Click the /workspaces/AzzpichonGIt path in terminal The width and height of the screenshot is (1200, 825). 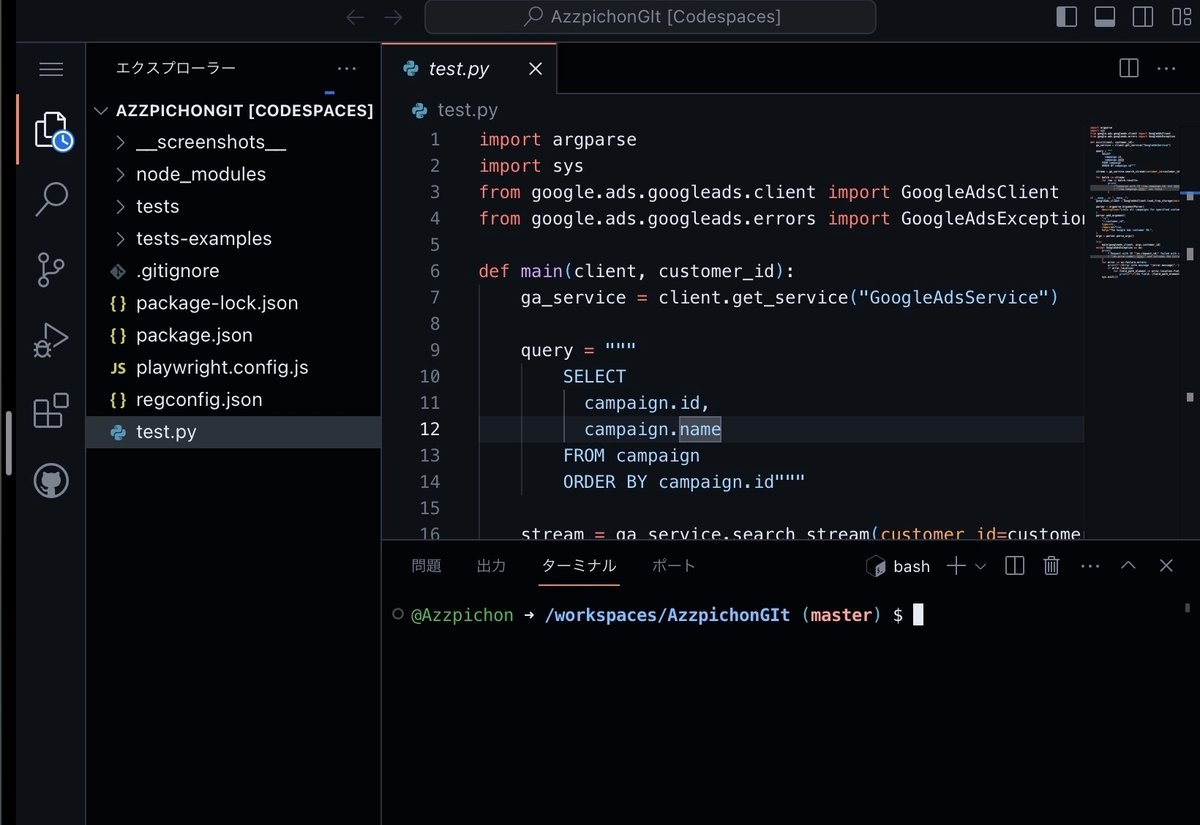pyautogui.click(x=668, y=615)
